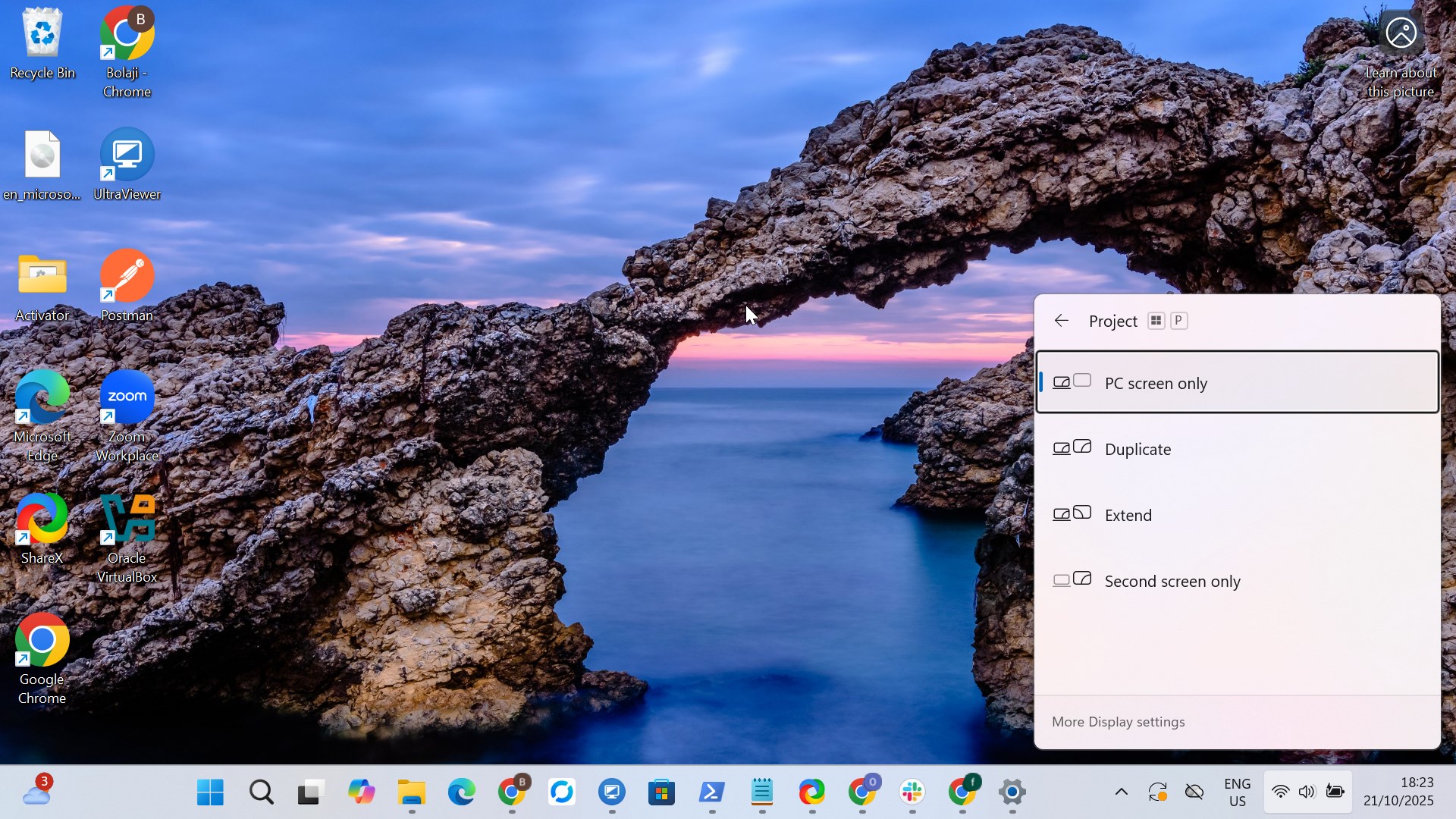The height and width of the screenshot is (819, 1456).
Task: Open ENG US language switcher
Action: point(1237,792)
